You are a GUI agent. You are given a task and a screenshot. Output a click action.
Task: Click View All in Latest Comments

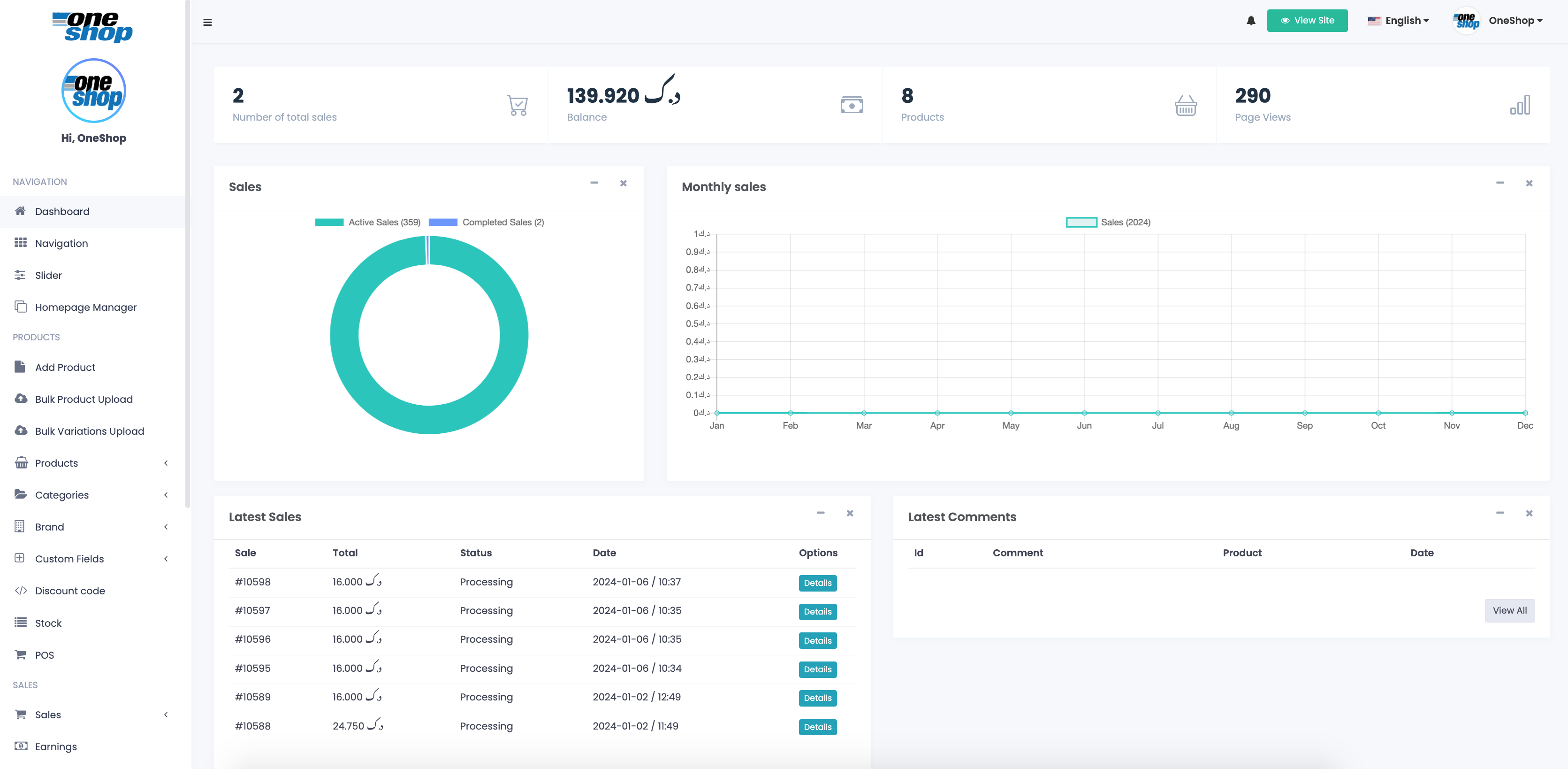(x=1510, y=610)
